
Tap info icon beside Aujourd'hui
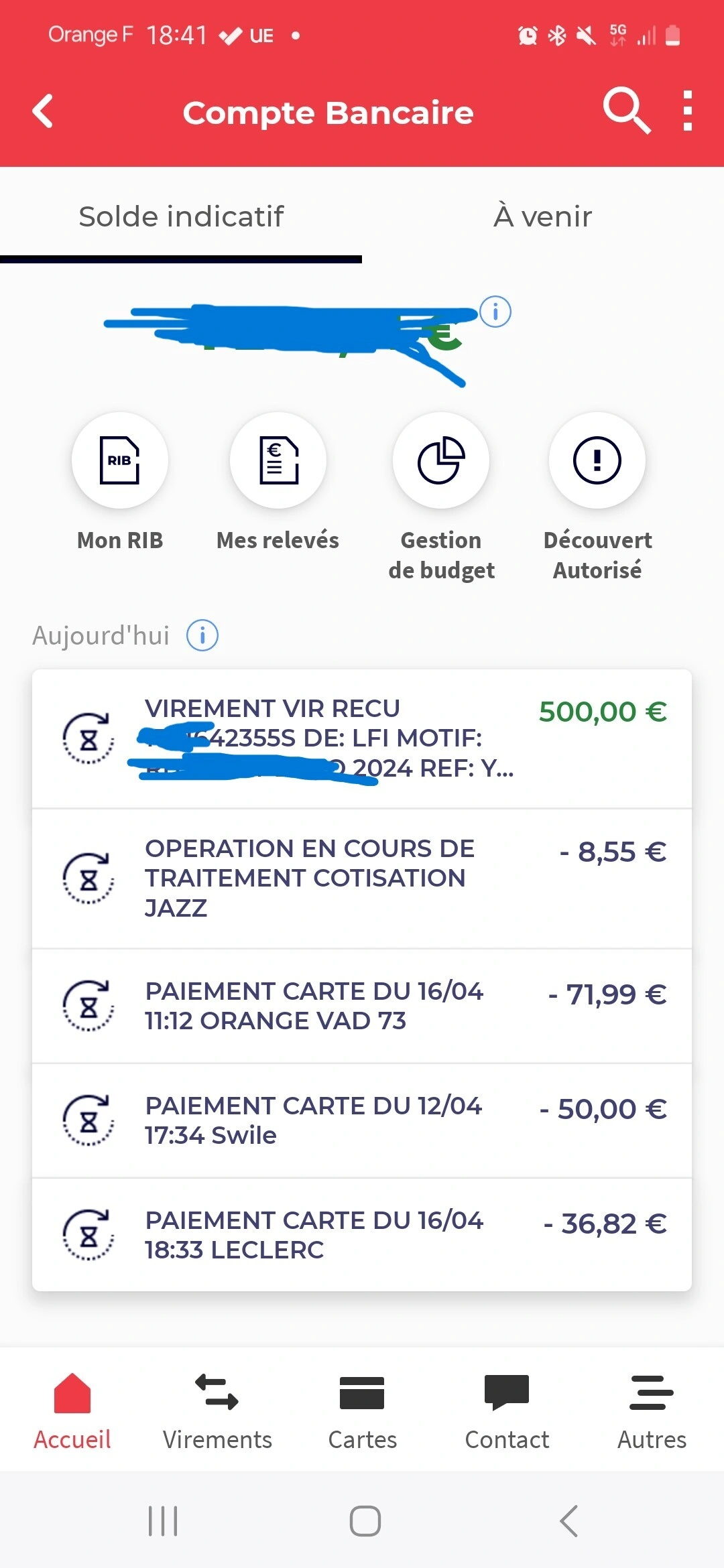point(202,635)
